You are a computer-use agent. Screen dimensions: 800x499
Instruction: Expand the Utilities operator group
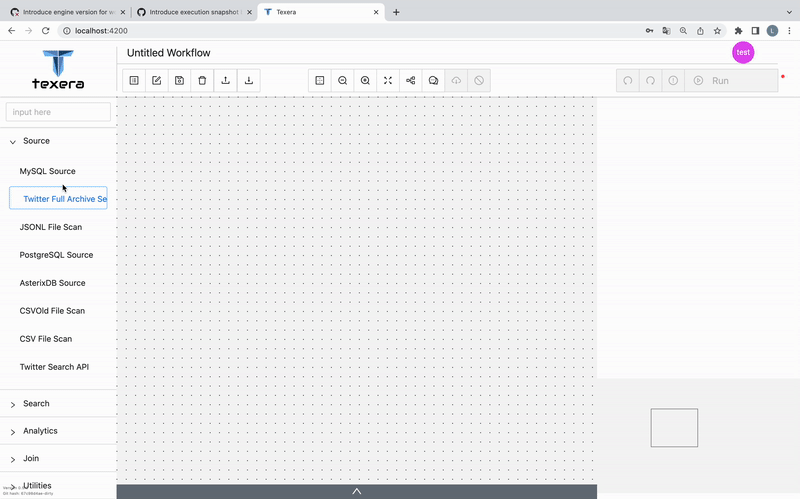coord(58,486)
